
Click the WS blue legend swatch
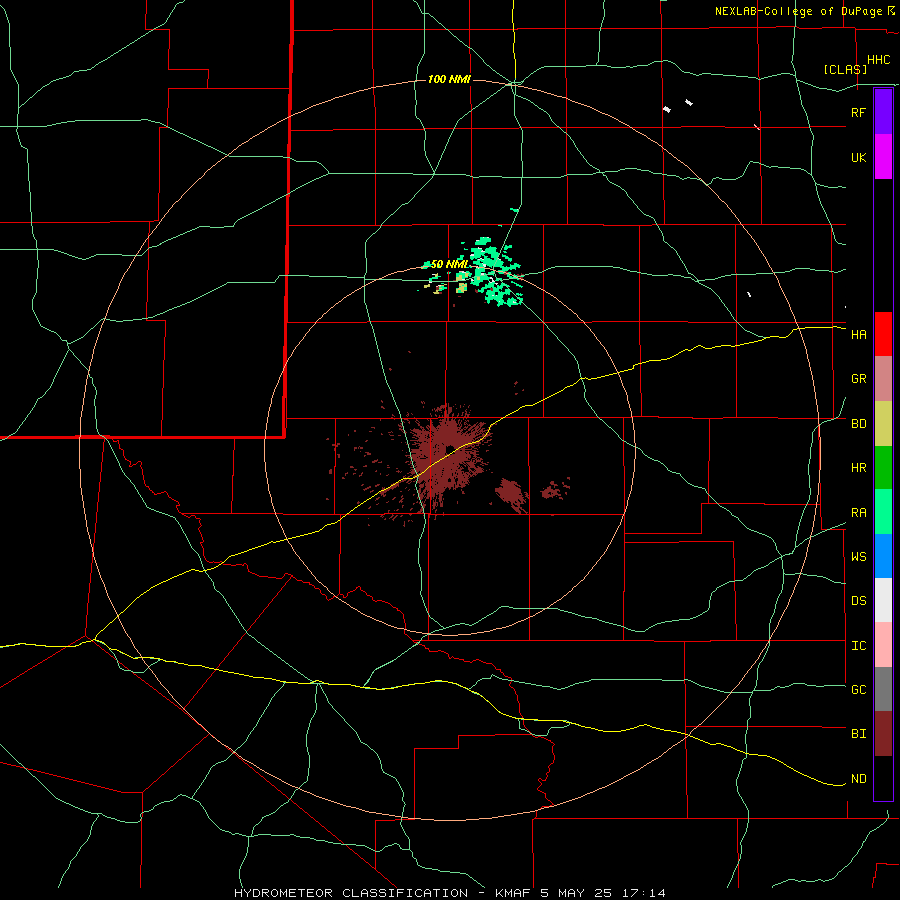(x=883, y=556)
